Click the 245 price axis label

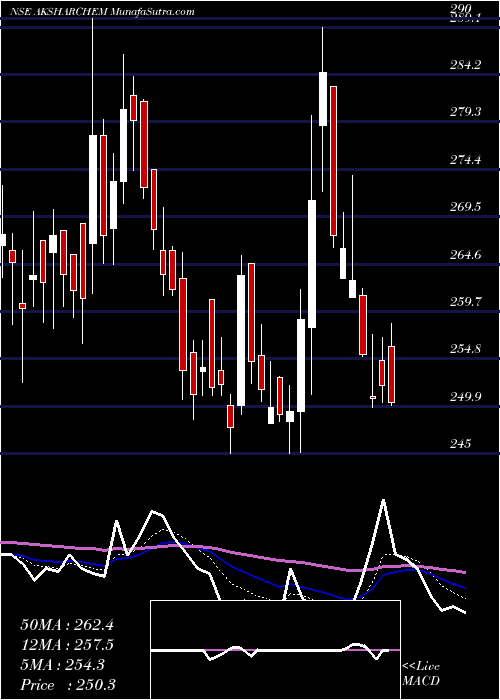[x=461, y=443]
